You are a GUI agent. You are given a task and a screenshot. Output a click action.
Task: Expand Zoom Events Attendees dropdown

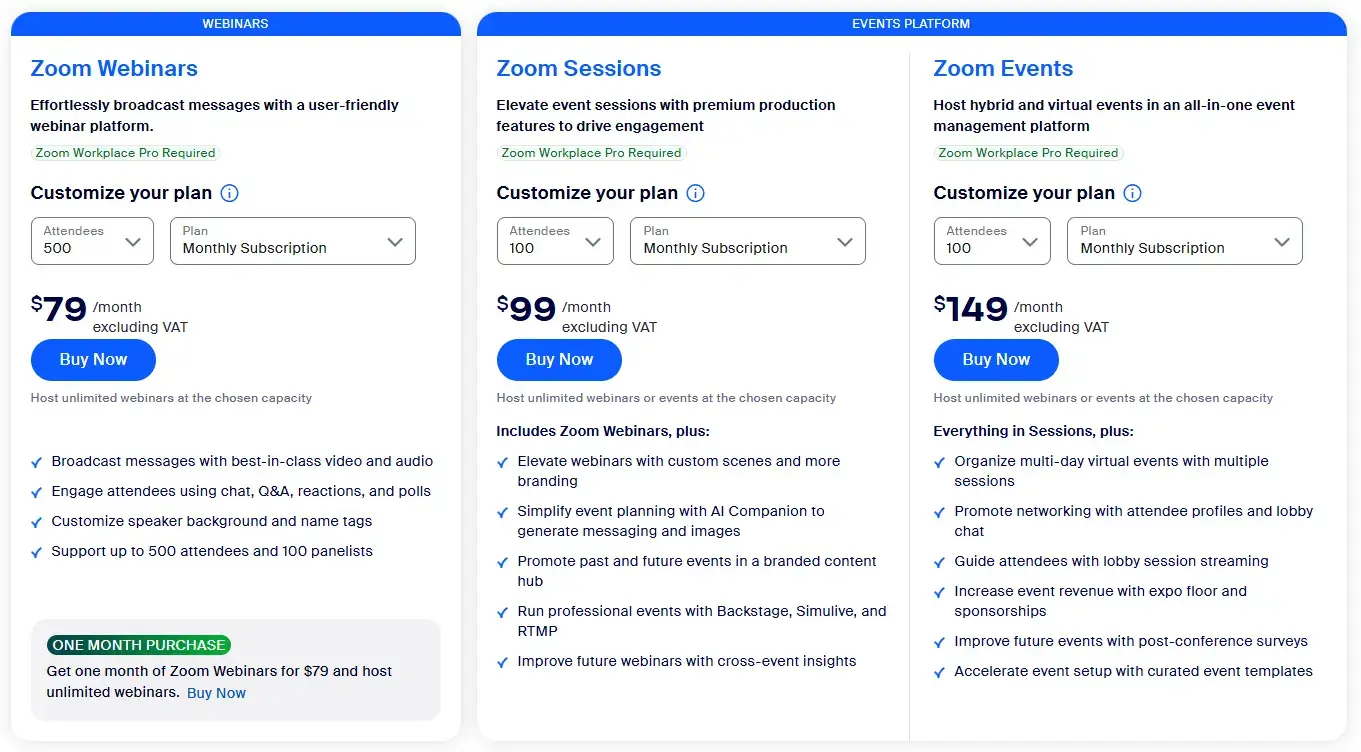tap(992, 241)
